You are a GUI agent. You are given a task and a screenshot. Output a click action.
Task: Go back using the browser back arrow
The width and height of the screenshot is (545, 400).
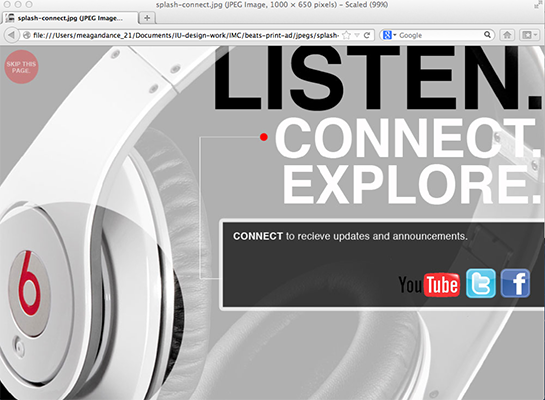(11, 35)
